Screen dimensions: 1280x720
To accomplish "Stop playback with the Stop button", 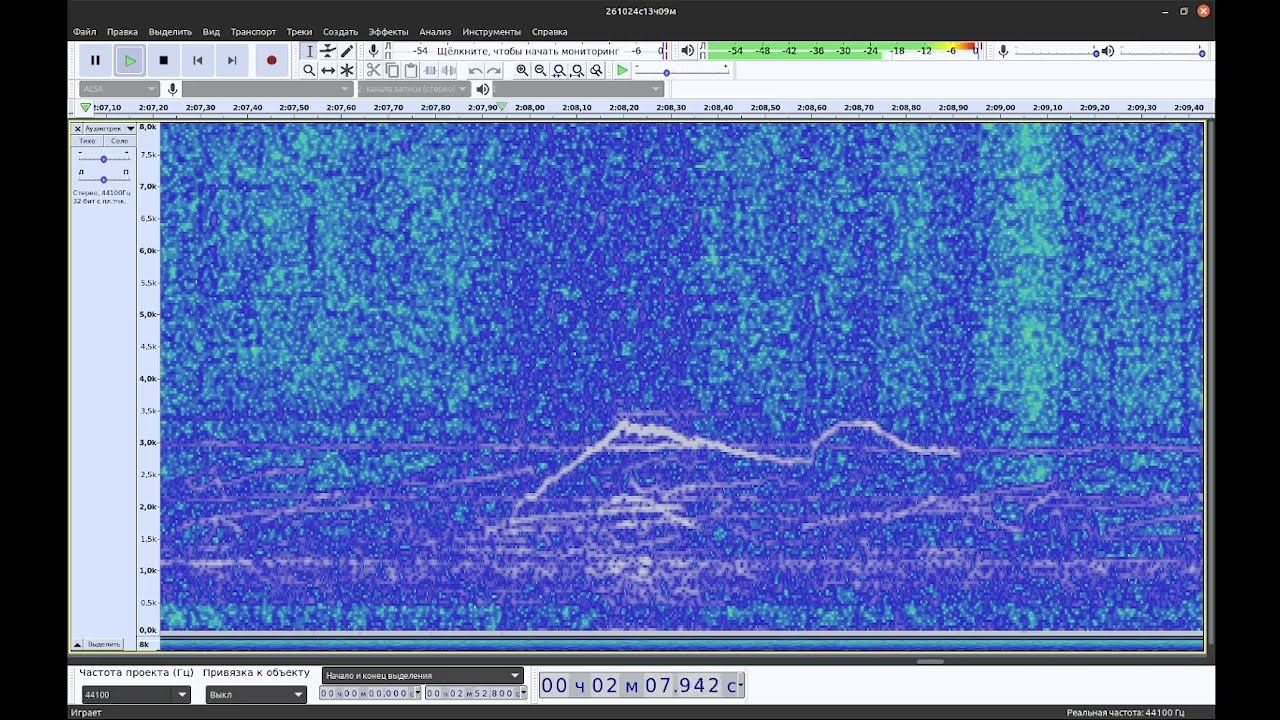I will point(163,60).
